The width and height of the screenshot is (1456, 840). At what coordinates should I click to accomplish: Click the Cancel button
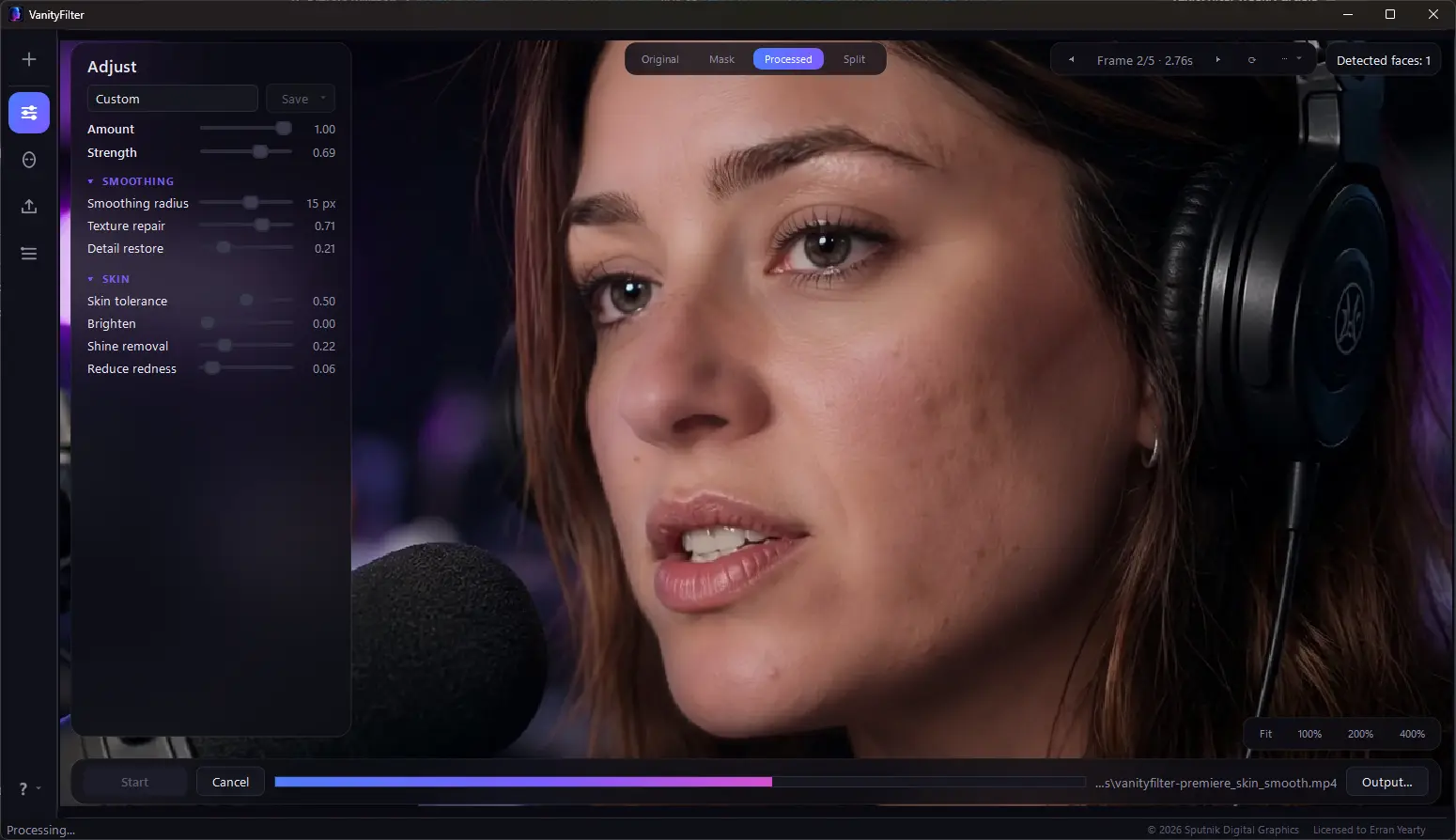230,782
